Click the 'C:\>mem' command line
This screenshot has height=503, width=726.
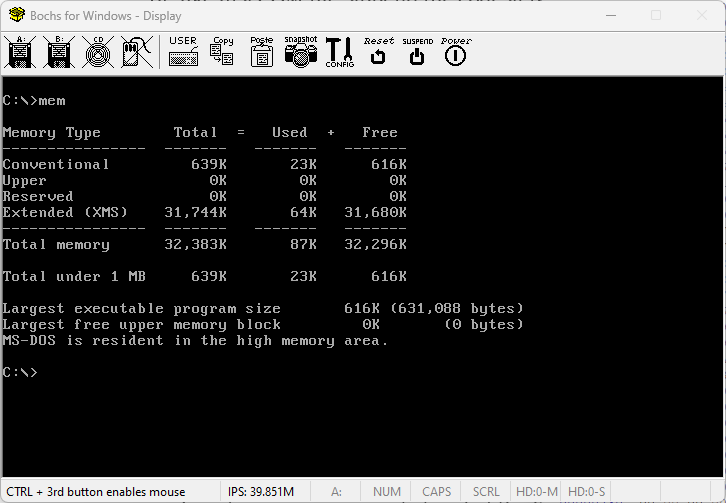pyautogui.click(x=34, y=101)
